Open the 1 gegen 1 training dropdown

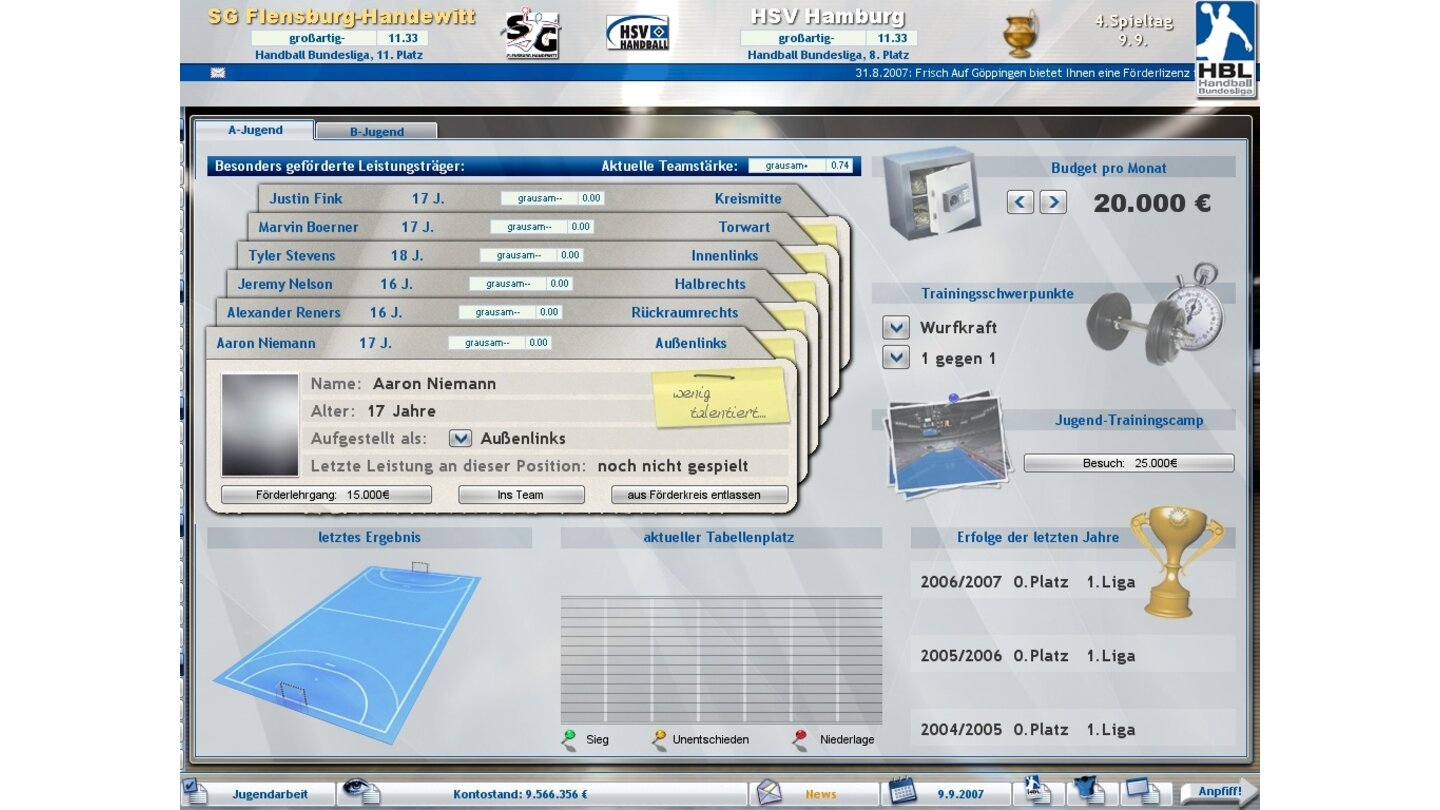(x=896, y=358)
